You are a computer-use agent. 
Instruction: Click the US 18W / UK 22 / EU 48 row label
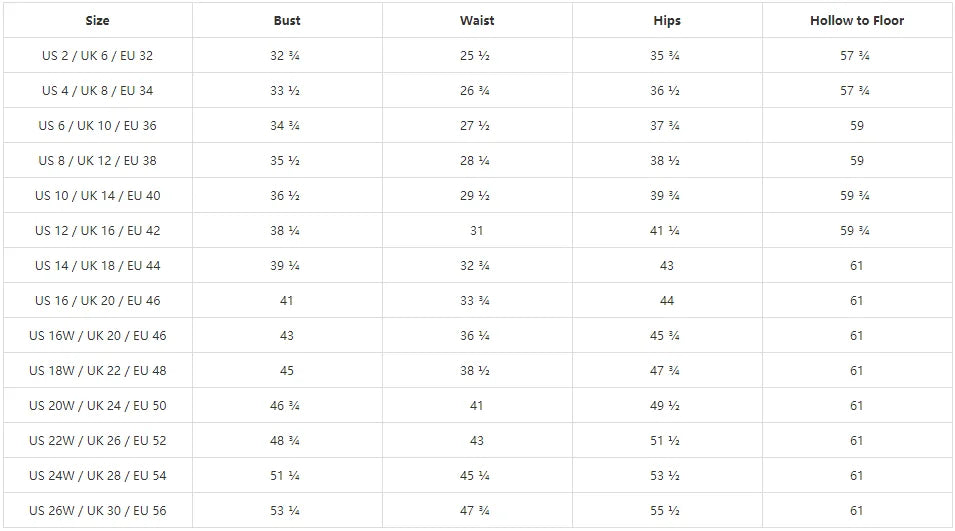[x=98, y=371]
